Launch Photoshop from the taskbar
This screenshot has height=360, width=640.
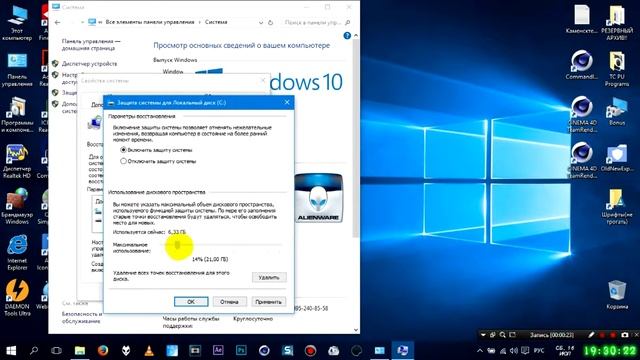coord(241,351)
